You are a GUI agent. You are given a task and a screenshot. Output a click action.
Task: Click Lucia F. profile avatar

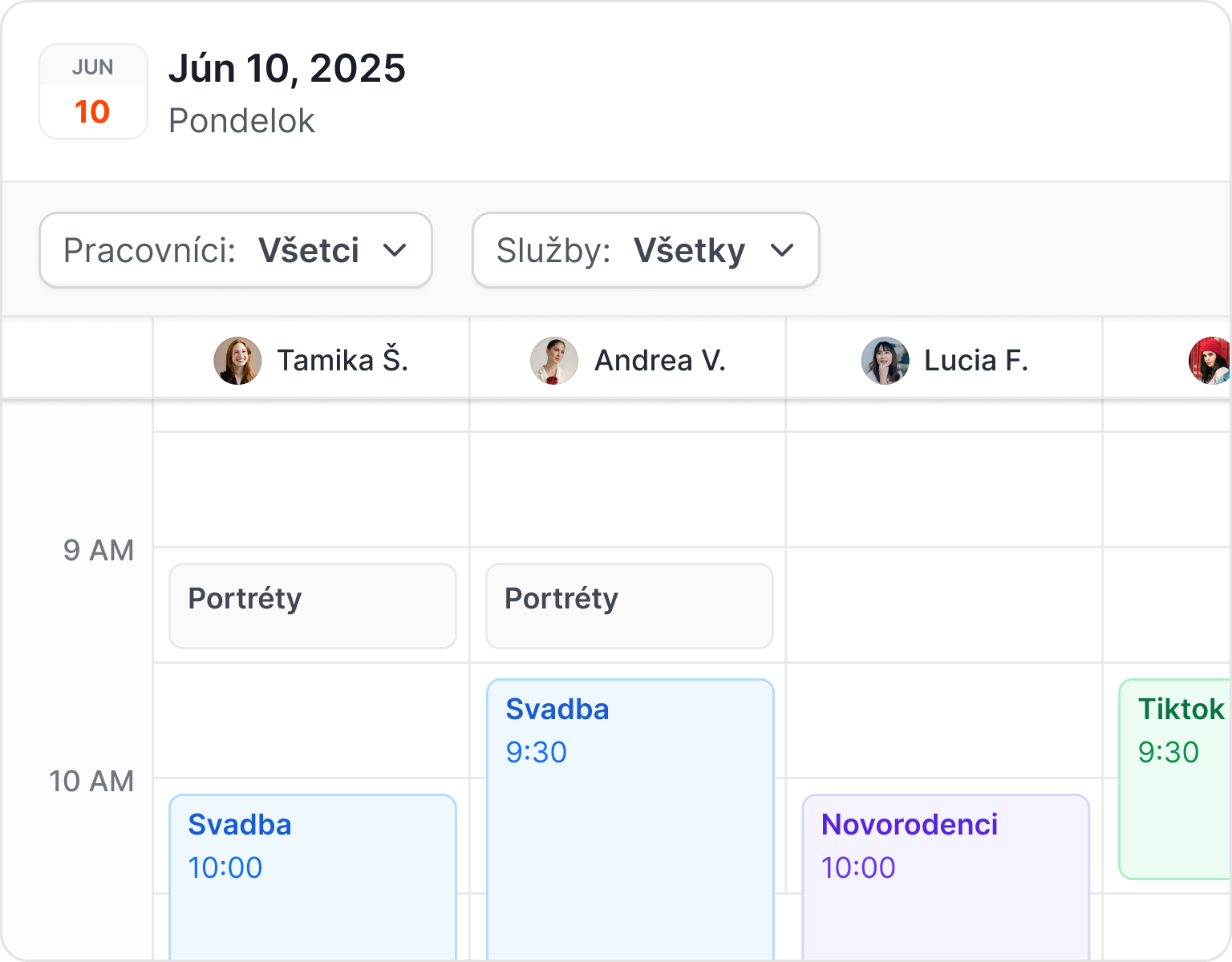(885, 361)
